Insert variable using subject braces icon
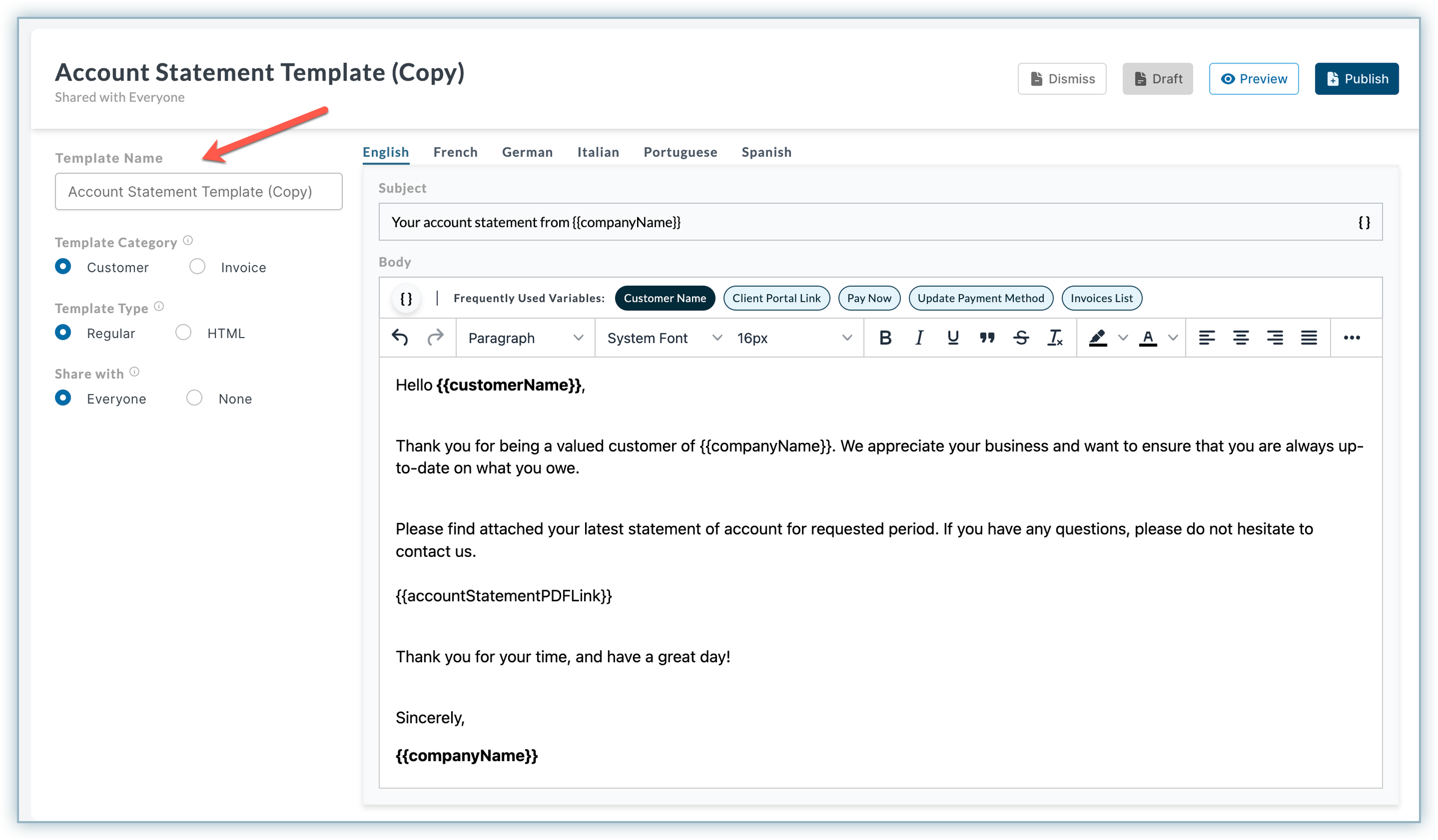 coord(1364,222)
